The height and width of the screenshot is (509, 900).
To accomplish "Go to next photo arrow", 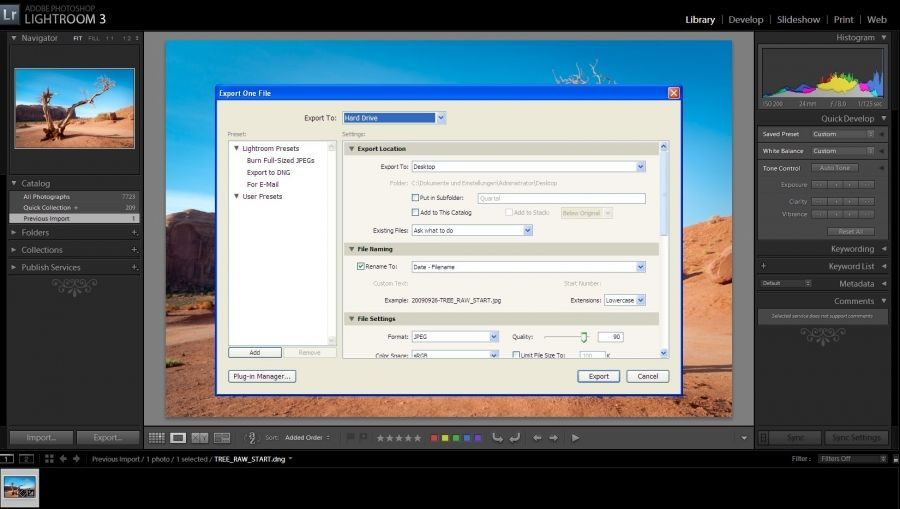I will pyautogui.click(x=552, y=438).
